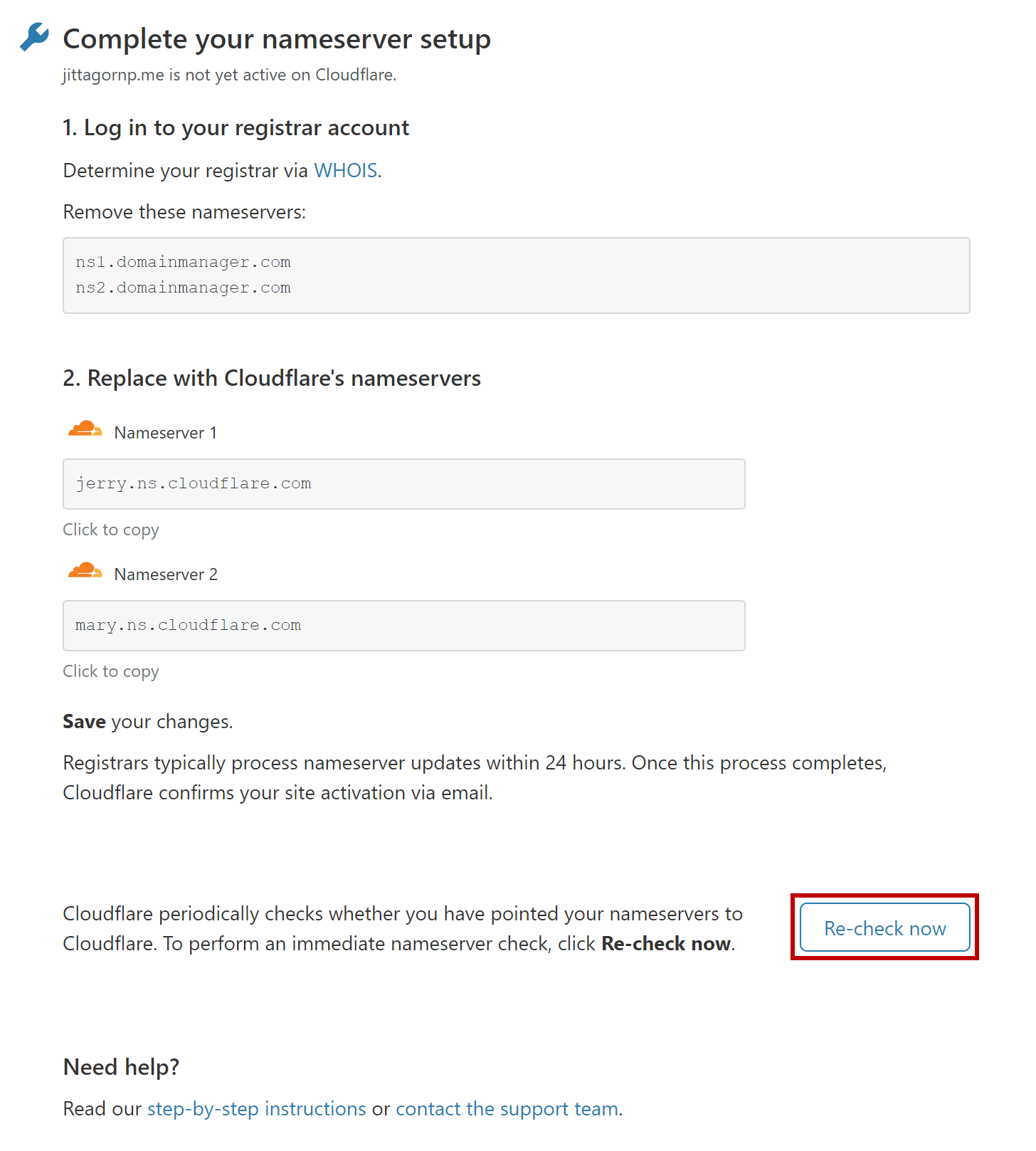Open the step-by-step instructions link
Image resolution: width=1036 pixels, height=1151 pixels.
(x=256, y=1109)
